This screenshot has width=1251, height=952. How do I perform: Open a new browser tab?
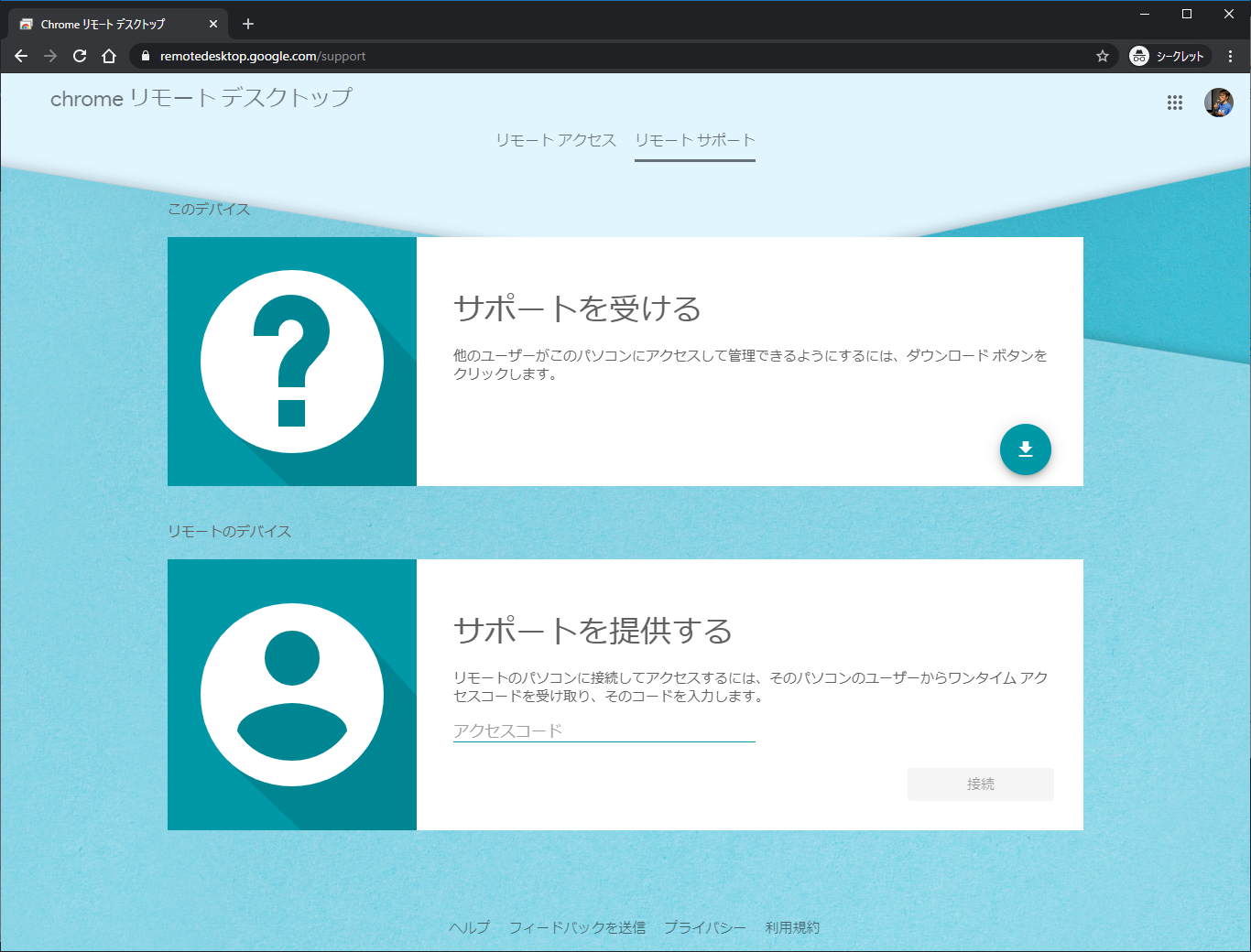pyautogui.click(x=248, y=24)
